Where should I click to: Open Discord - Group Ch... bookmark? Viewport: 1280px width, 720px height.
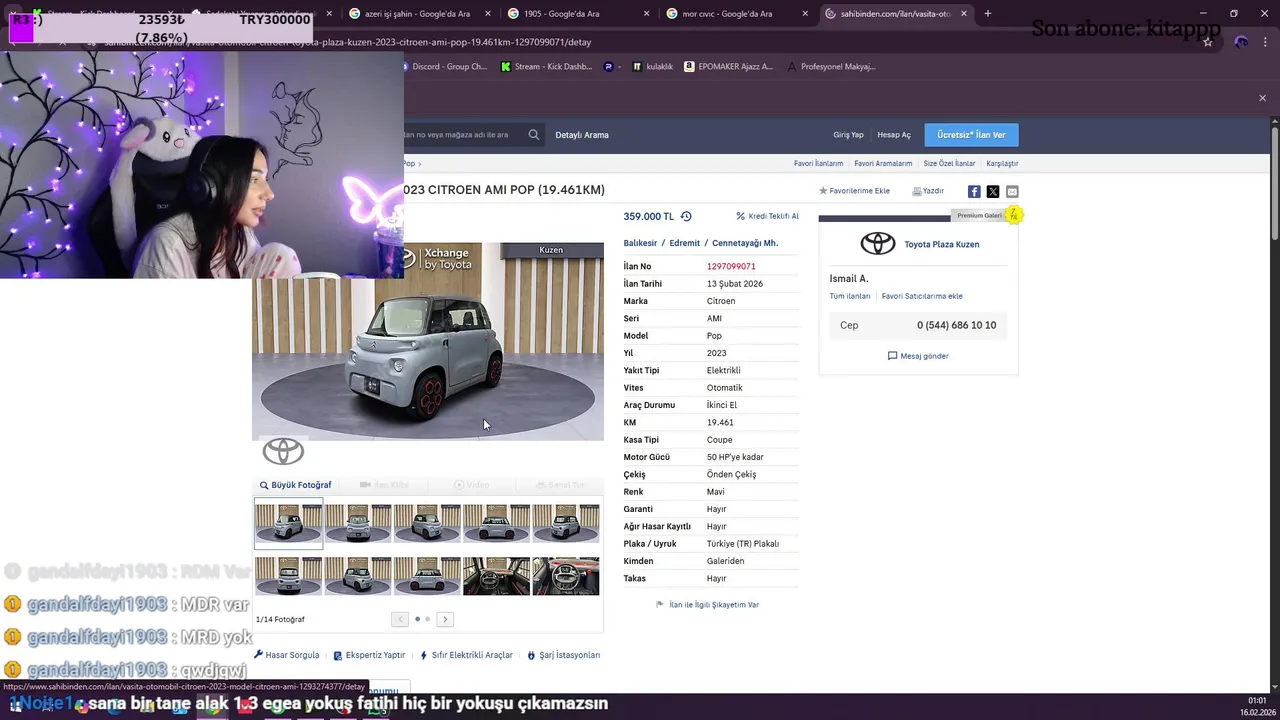(x=444, y=66)
